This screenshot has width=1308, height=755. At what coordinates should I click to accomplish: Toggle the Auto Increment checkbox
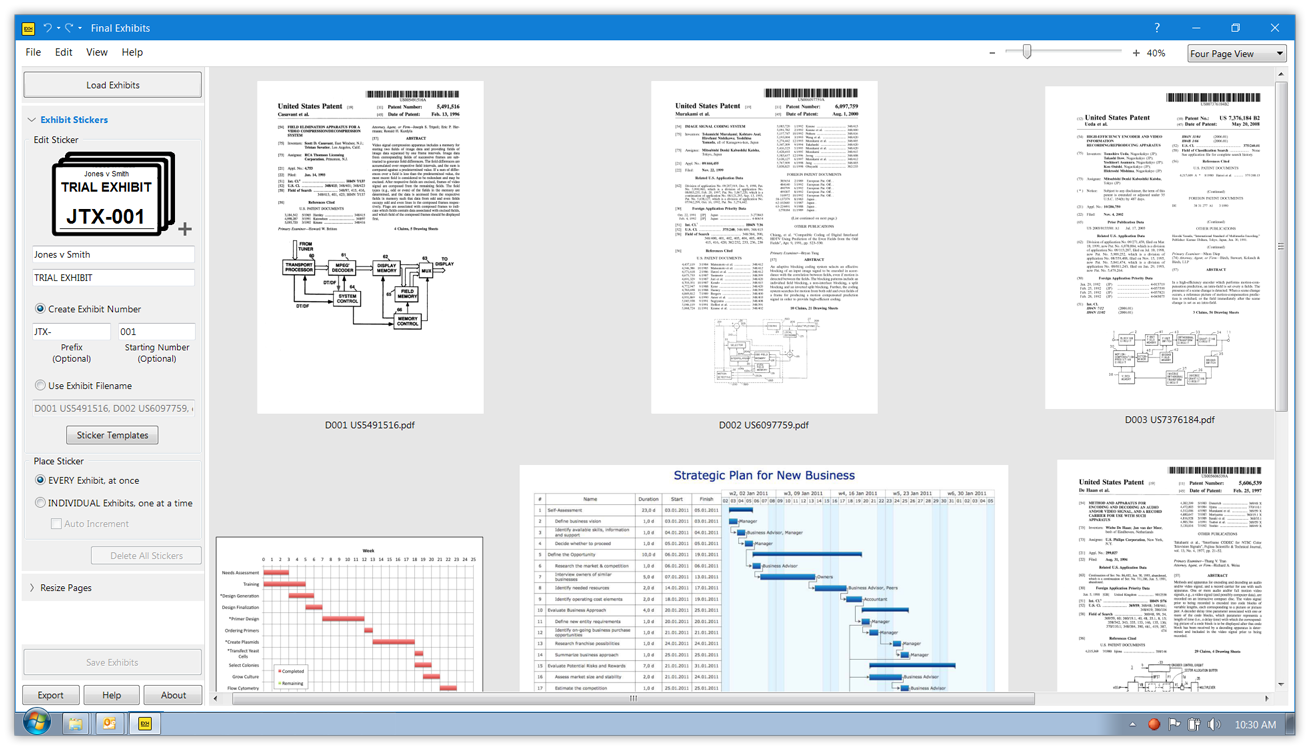tap(57, 524)
